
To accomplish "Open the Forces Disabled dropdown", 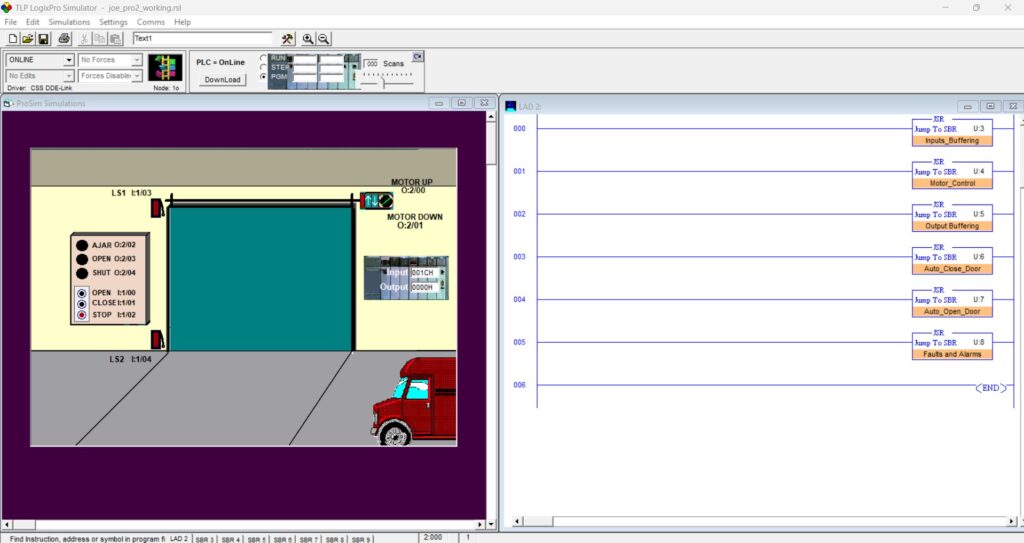I will click(x=138, y=75).
